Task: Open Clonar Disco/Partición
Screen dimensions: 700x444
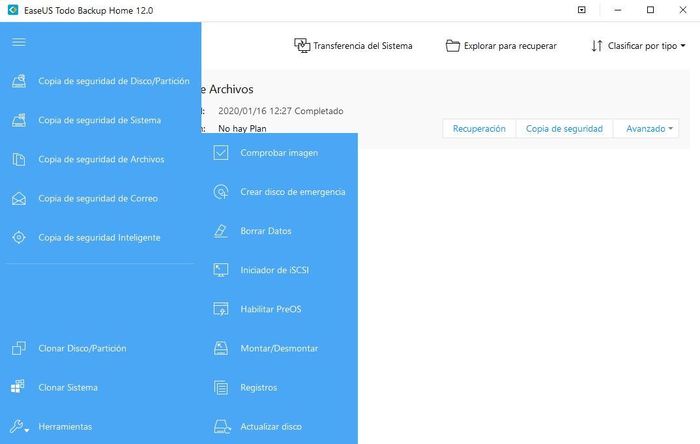Action: [82, 348]
